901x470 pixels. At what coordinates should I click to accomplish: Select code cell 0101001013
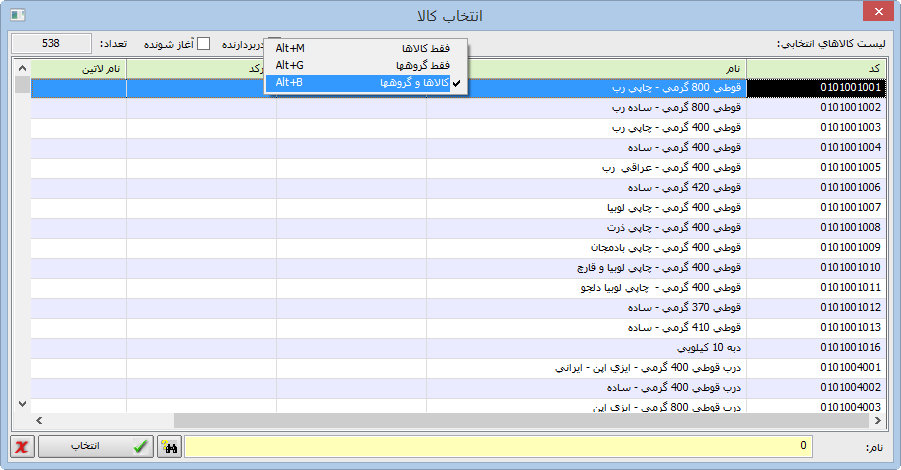[x=816, y=328]
